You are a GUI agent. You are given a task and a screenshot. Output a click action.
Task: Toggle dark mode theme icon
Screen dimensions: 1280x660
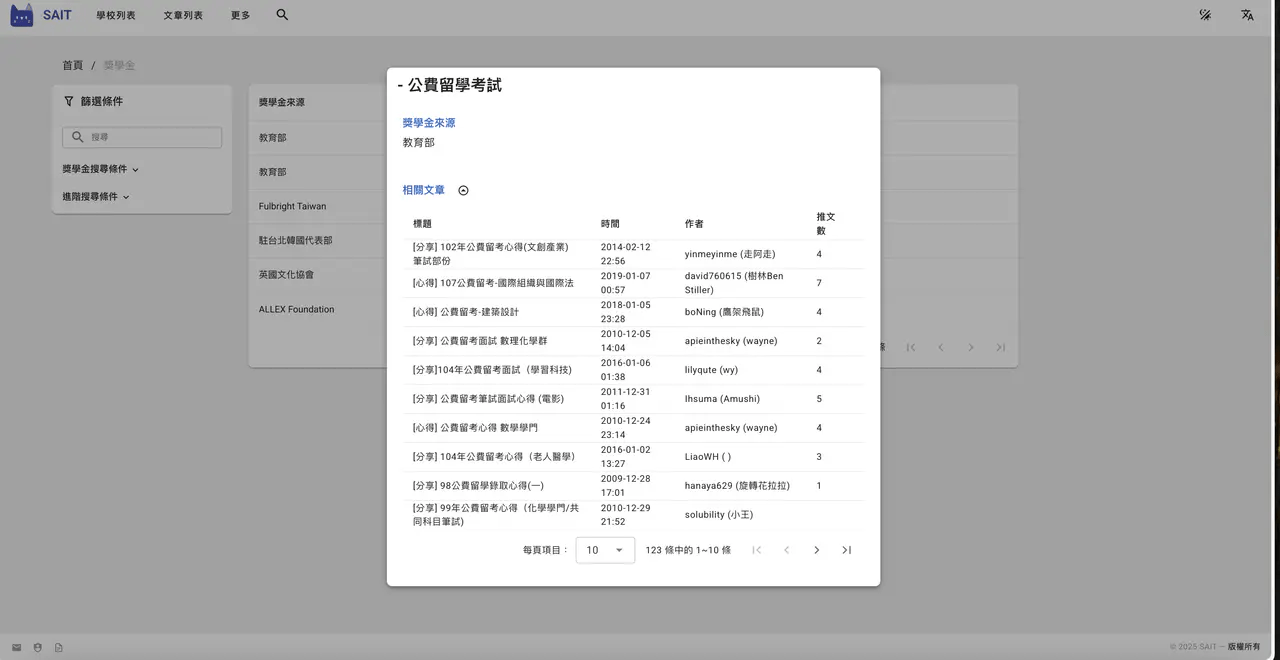click(x=1205, y=15)
